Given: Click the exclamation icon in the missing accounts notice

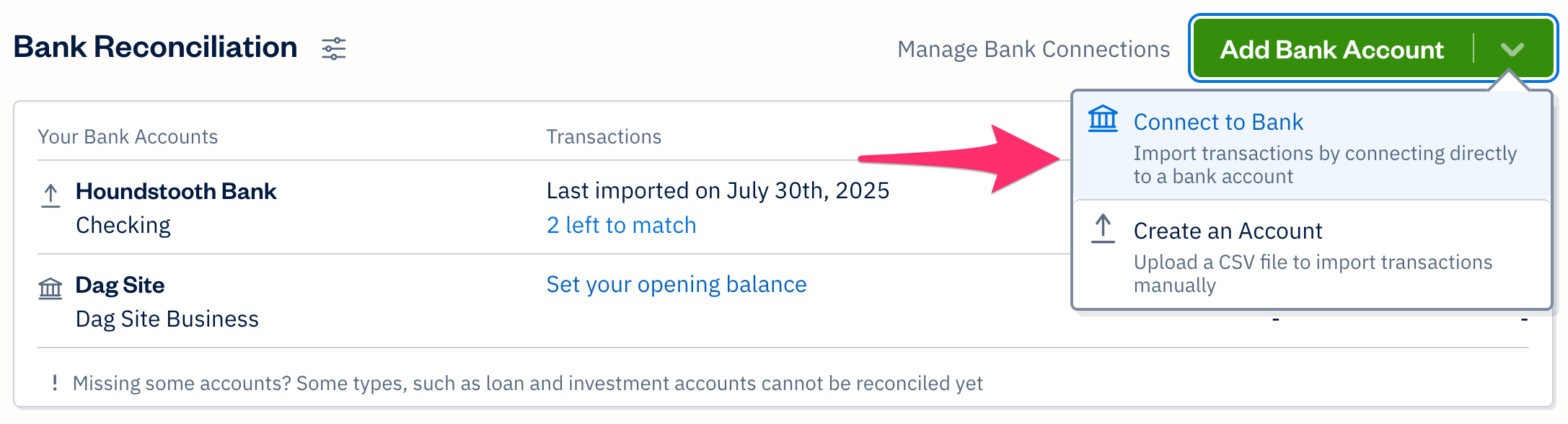Looking at the screenshot, I should click(56, 383).
